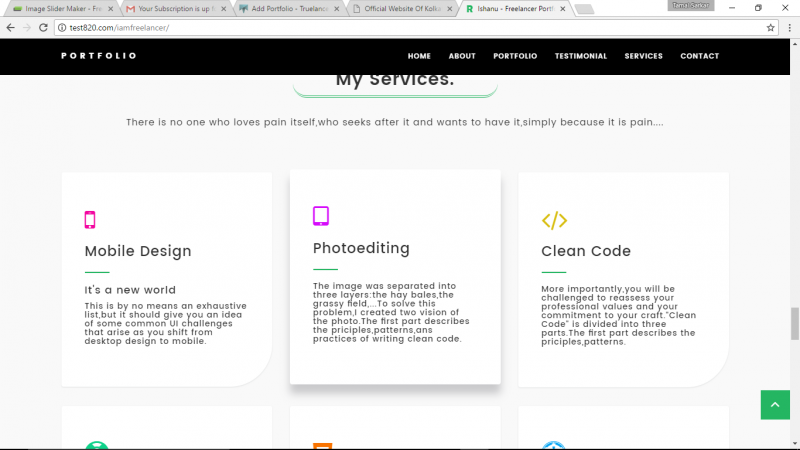Open the HOME navigation menu item
Viewport: 800px width, 450px height.
pos(419,56)
